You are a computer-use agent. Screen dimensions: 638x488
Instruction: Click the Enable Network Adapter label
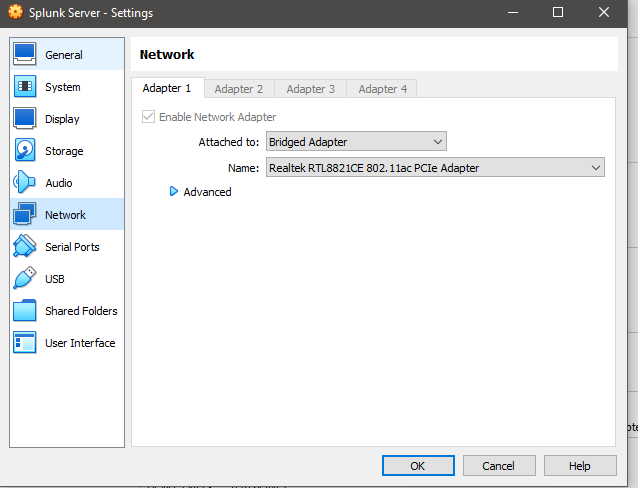click(x=217, y=117)
